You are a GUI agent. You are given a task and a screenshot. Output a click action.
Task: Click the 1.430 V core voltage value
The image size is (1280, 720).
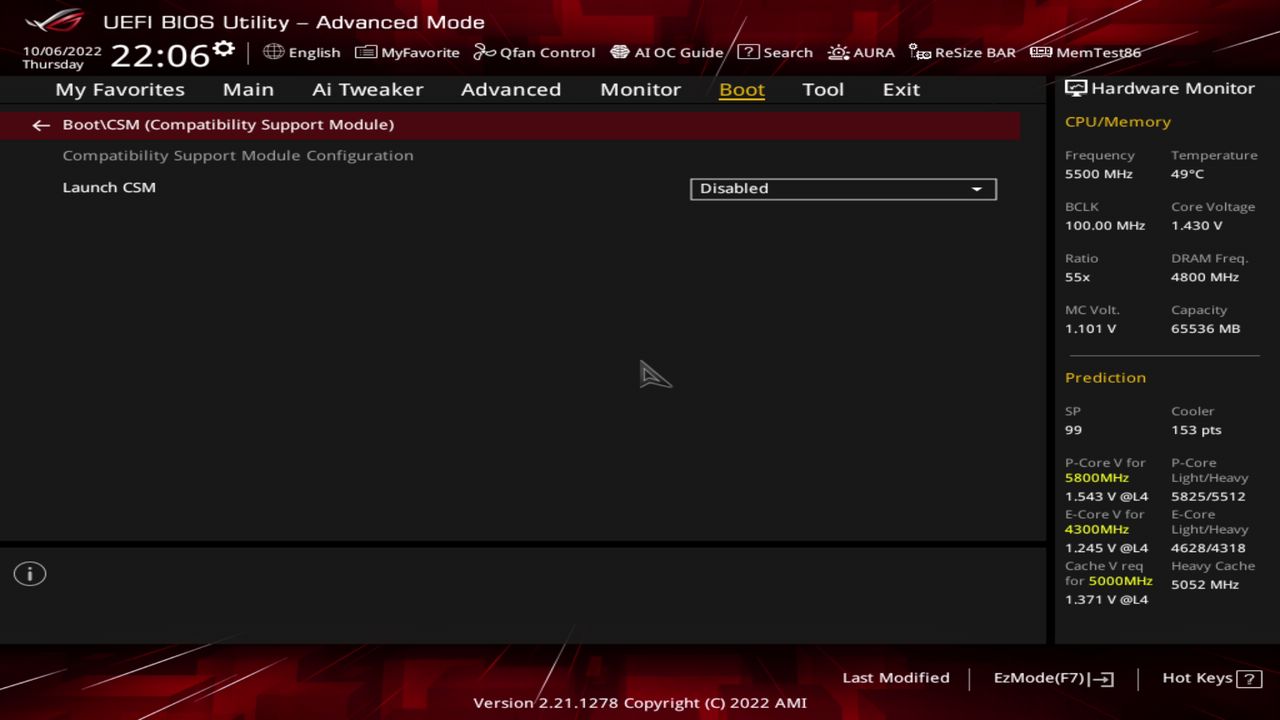click(x=1197, y=226)
